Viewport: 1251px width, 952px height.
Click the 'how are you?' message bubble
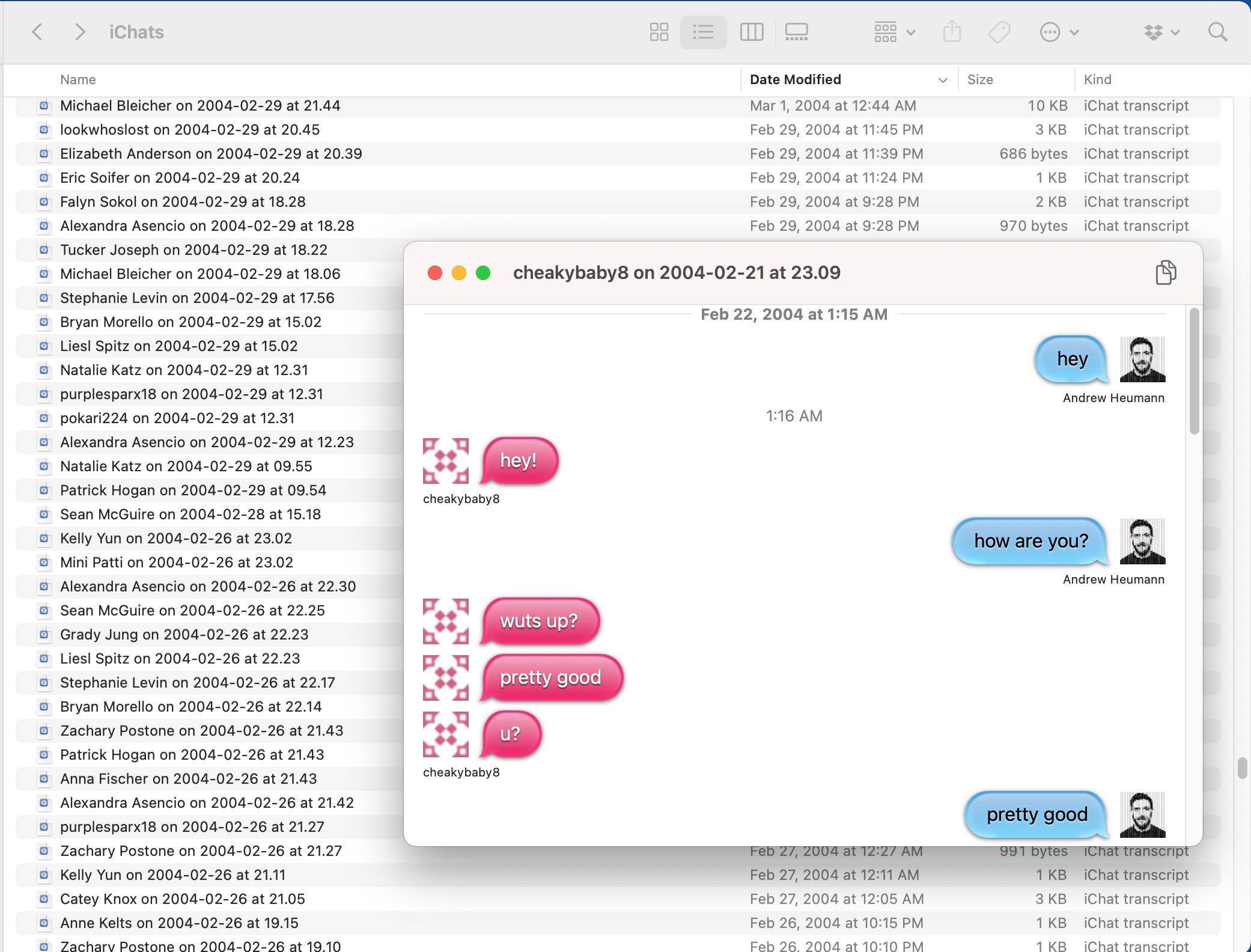pos(1030,541)
